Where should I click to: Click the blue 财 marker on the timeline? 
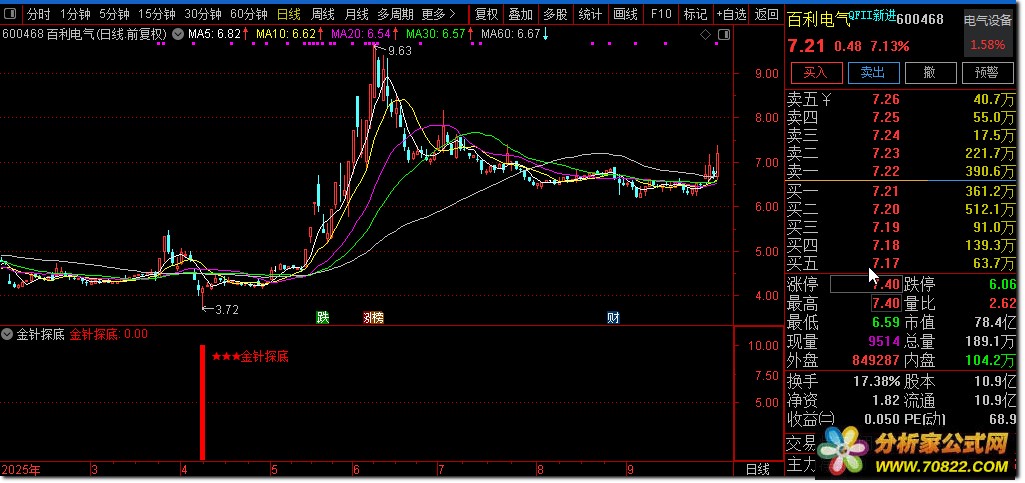click(x=613, y=318)
